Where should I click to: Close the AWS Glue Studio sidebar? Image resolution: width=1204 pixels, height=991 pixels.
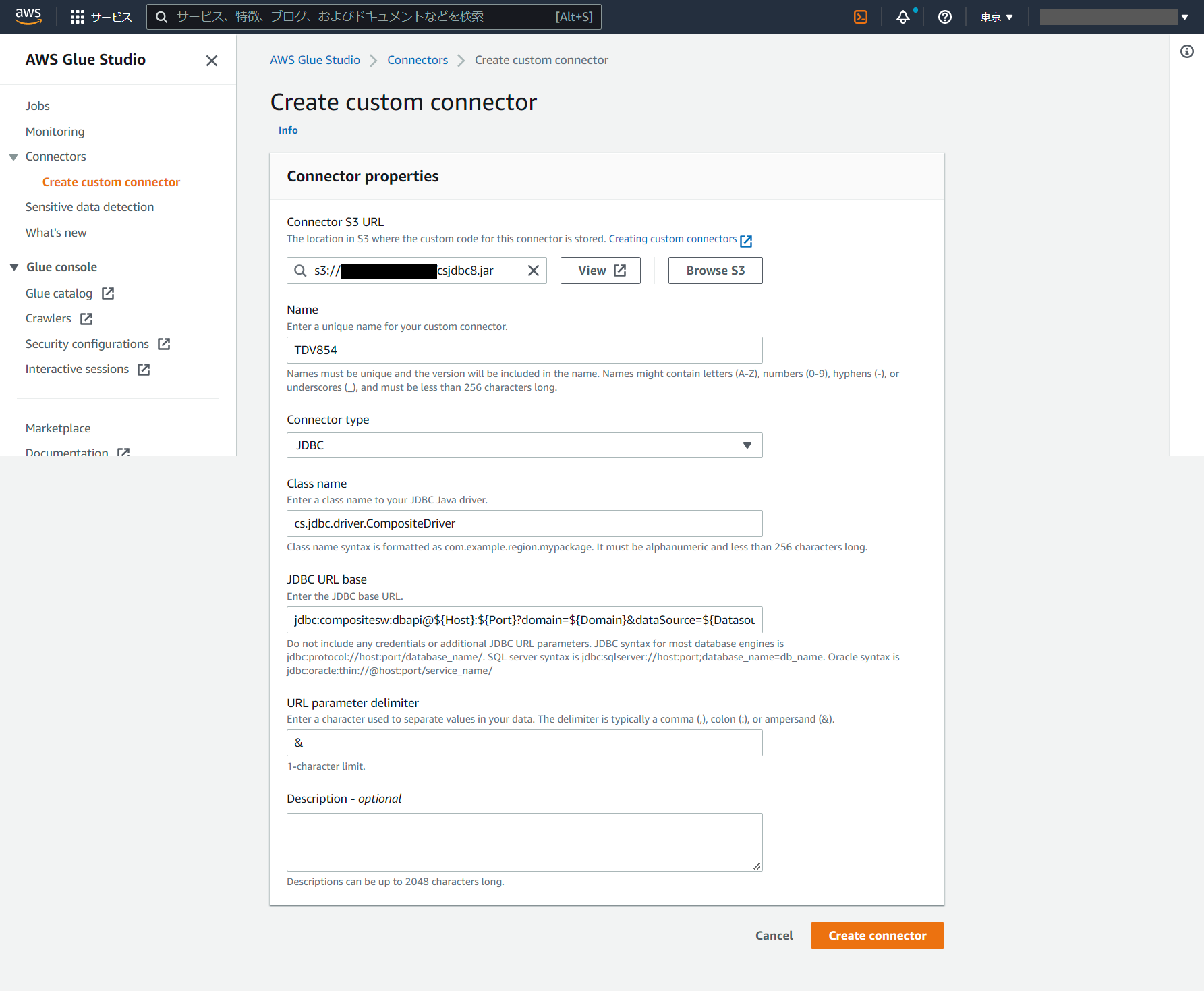212,61
